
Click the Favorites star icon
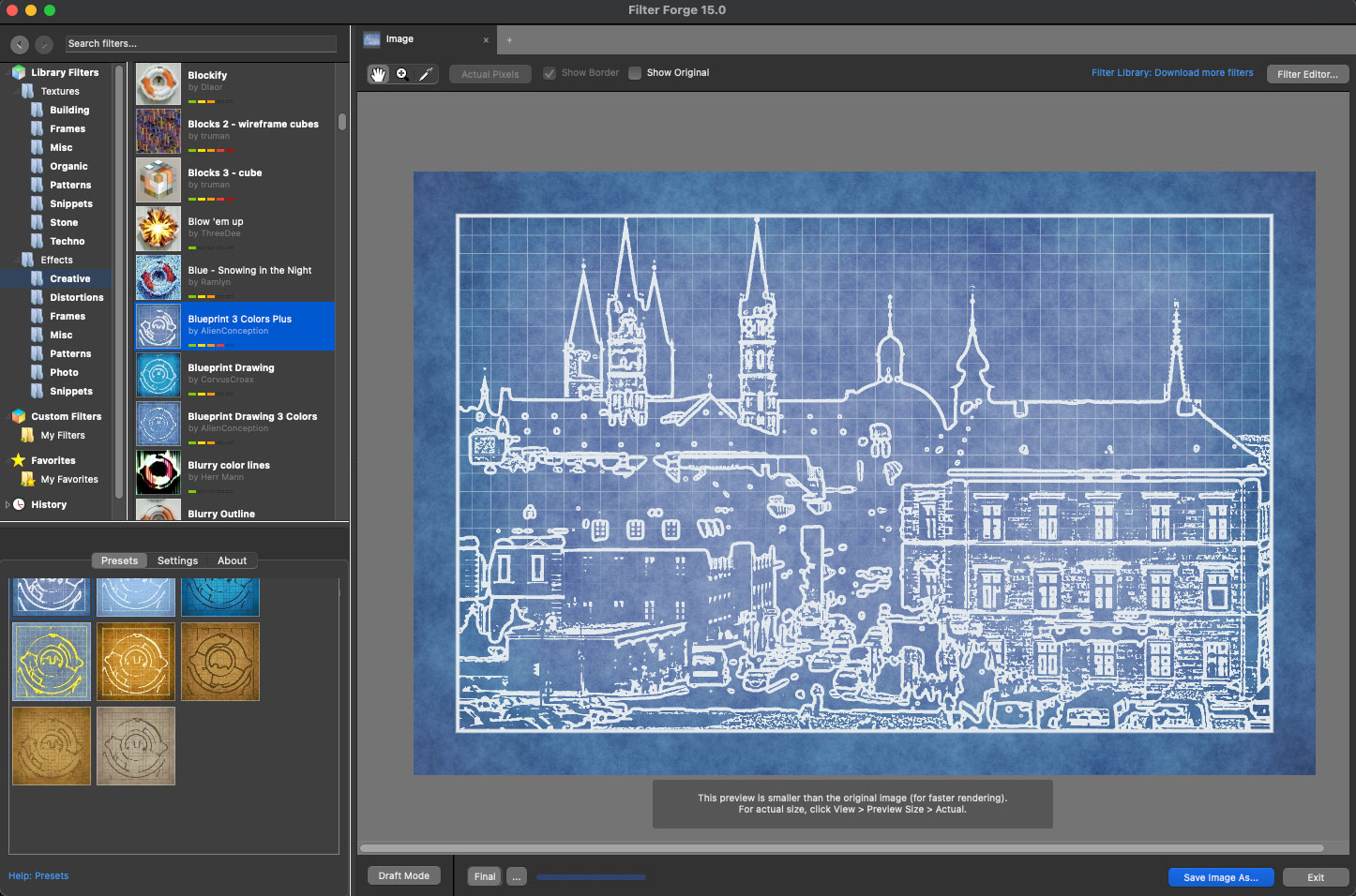(18, 460)
